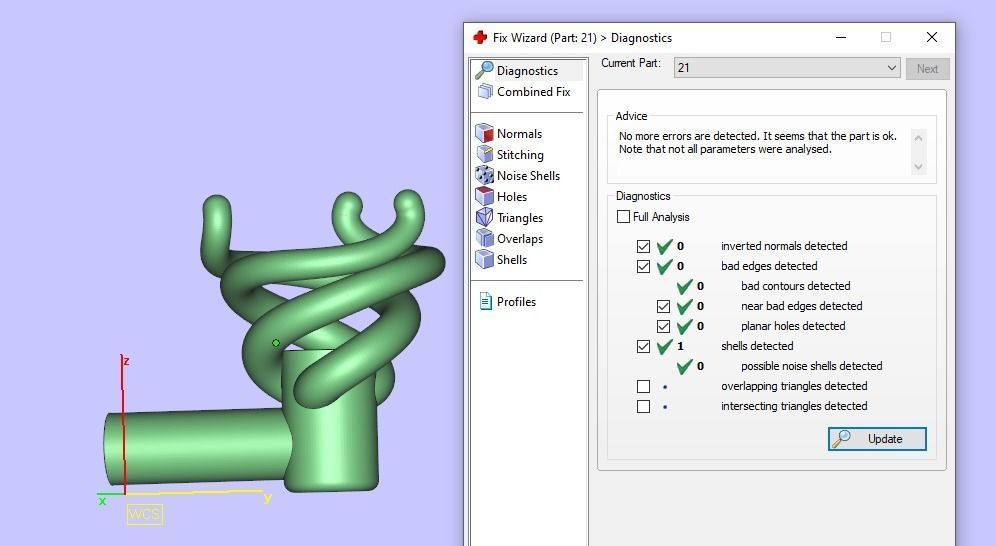Image resolution: width=996 pixels, height=546 pixels.
Task: Open the Shells fix page
Action: pyautogui.click(x=512, y=259)
